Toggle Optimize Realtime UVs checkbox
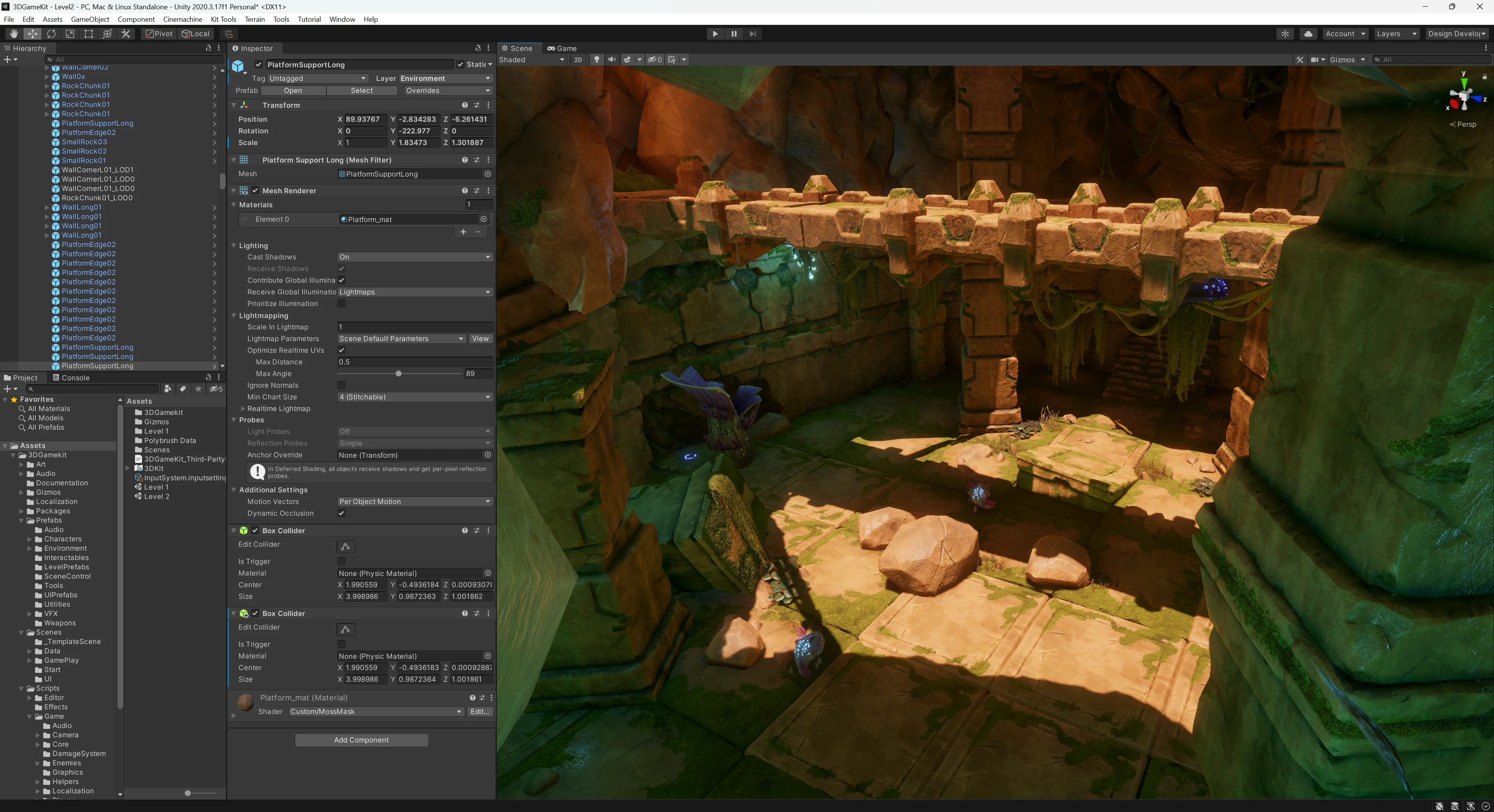 tap(341, 351)
